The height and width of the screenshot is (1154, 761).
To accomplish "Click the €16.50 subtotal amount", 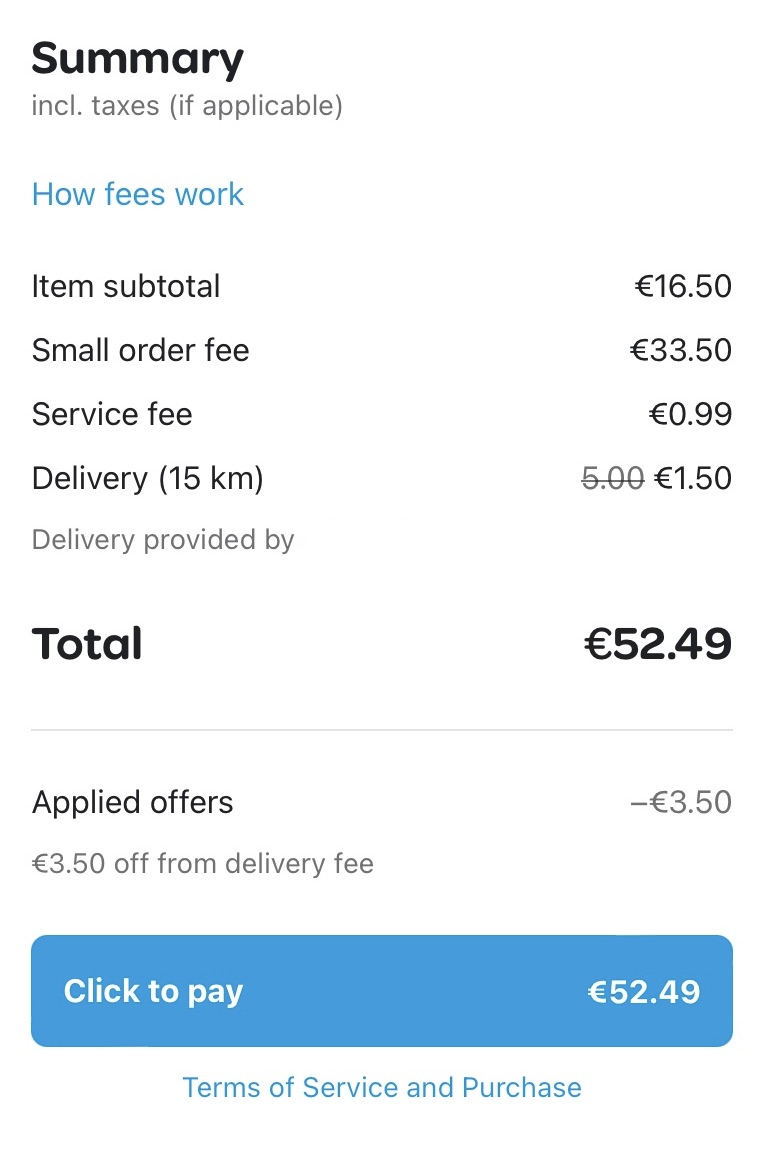I will click(683, 286).
